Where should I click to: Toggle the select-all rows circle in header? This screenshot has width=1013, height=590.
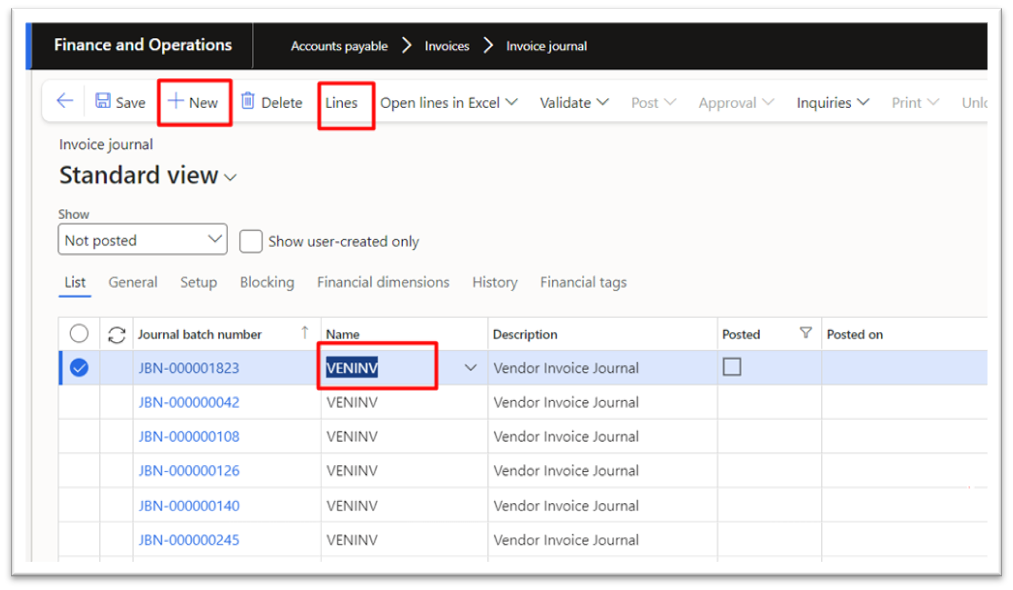(x=79, y=333)
